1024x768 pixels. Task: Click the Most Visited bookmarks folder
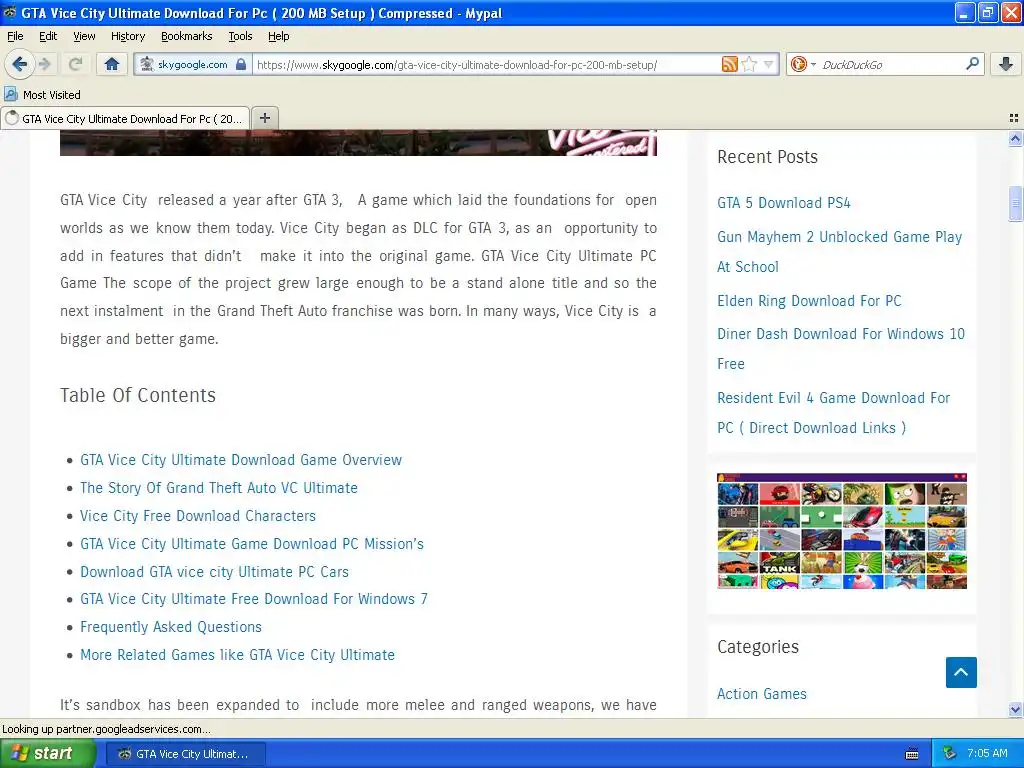(43, 95)
